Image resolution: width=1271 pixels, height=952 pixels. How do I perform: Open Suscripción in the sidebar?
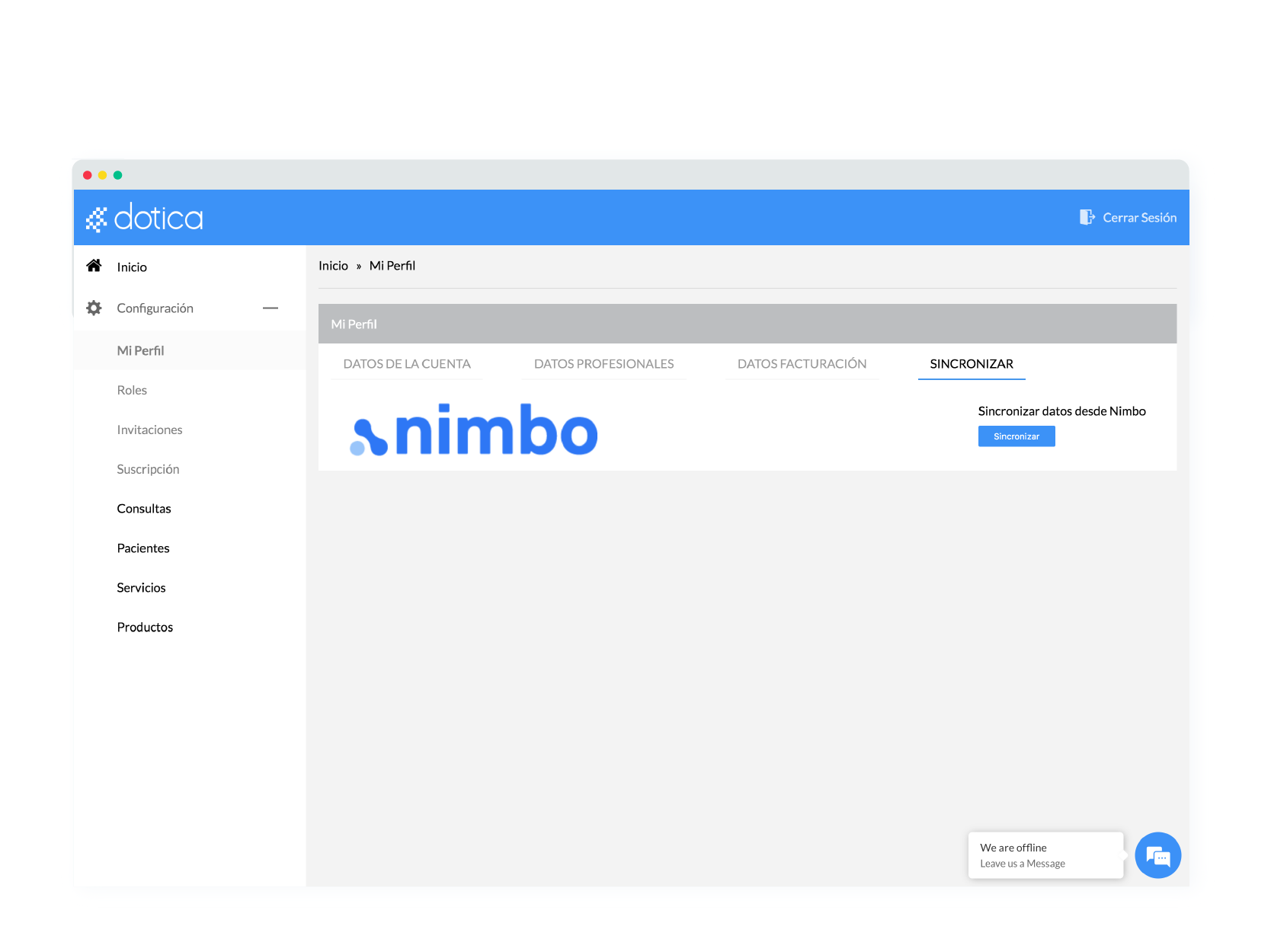click(x=148, y=470)
